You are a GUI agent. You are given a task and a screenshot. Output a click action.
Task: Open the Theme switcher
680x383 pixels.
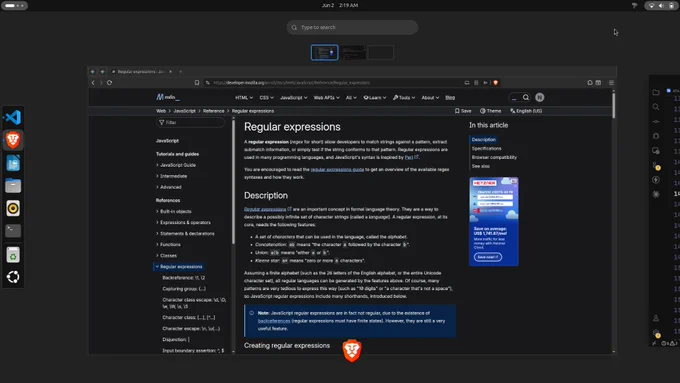coord(490,111)
